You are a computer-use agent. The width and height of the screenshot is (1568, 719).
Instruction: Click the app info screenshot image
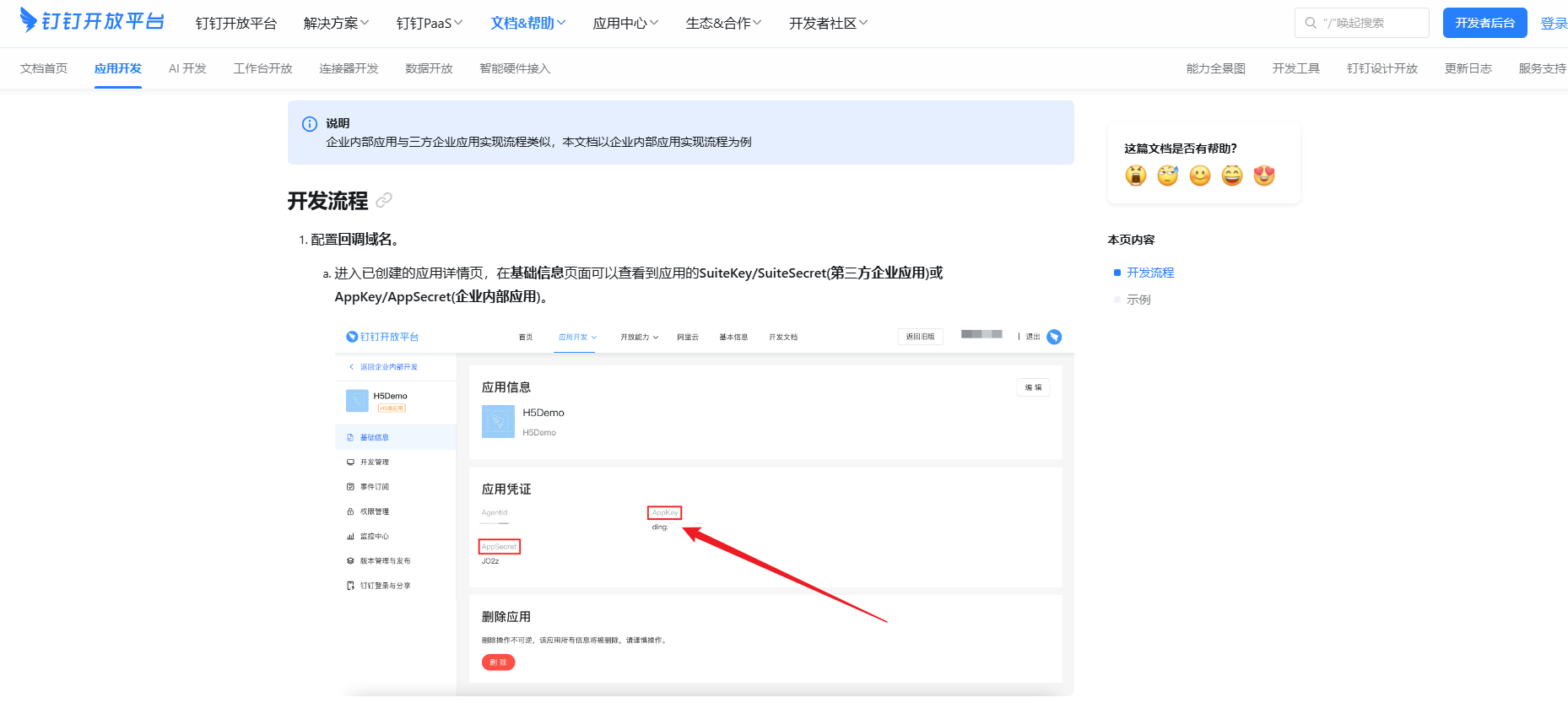(704, 509)
